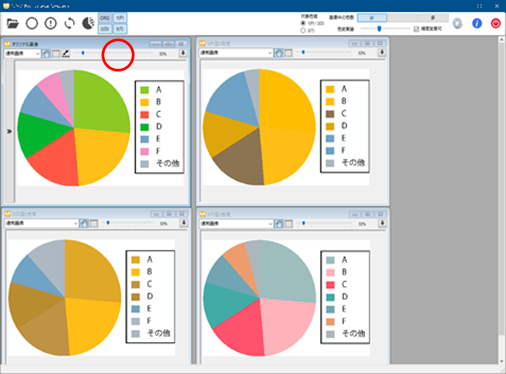The width and height of the screenshot is (506, 374).
Task: Click red C legend swatch in 3(T) panel
Action: point(330,285)
